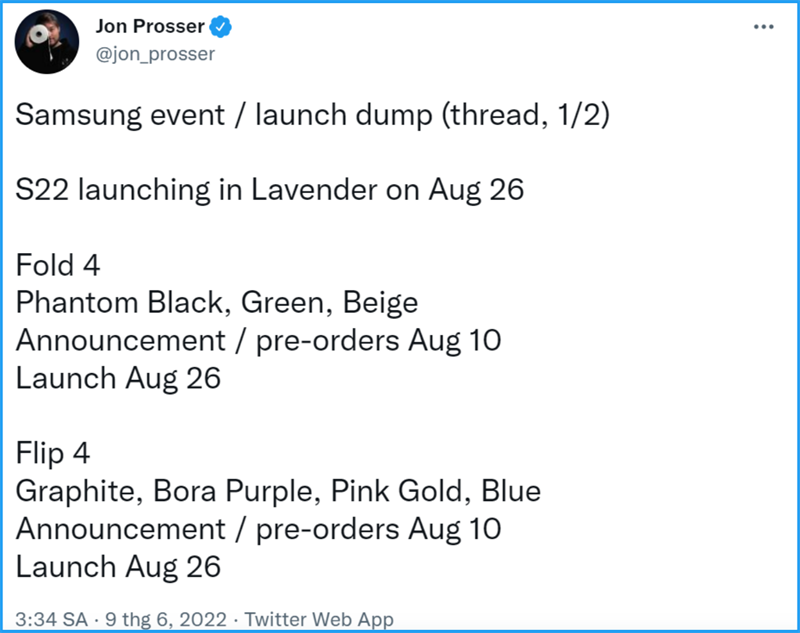Viewport: 800px width, 633px height.
Task: Open the Twitter Web App source link
Action: tap(319, 619)
